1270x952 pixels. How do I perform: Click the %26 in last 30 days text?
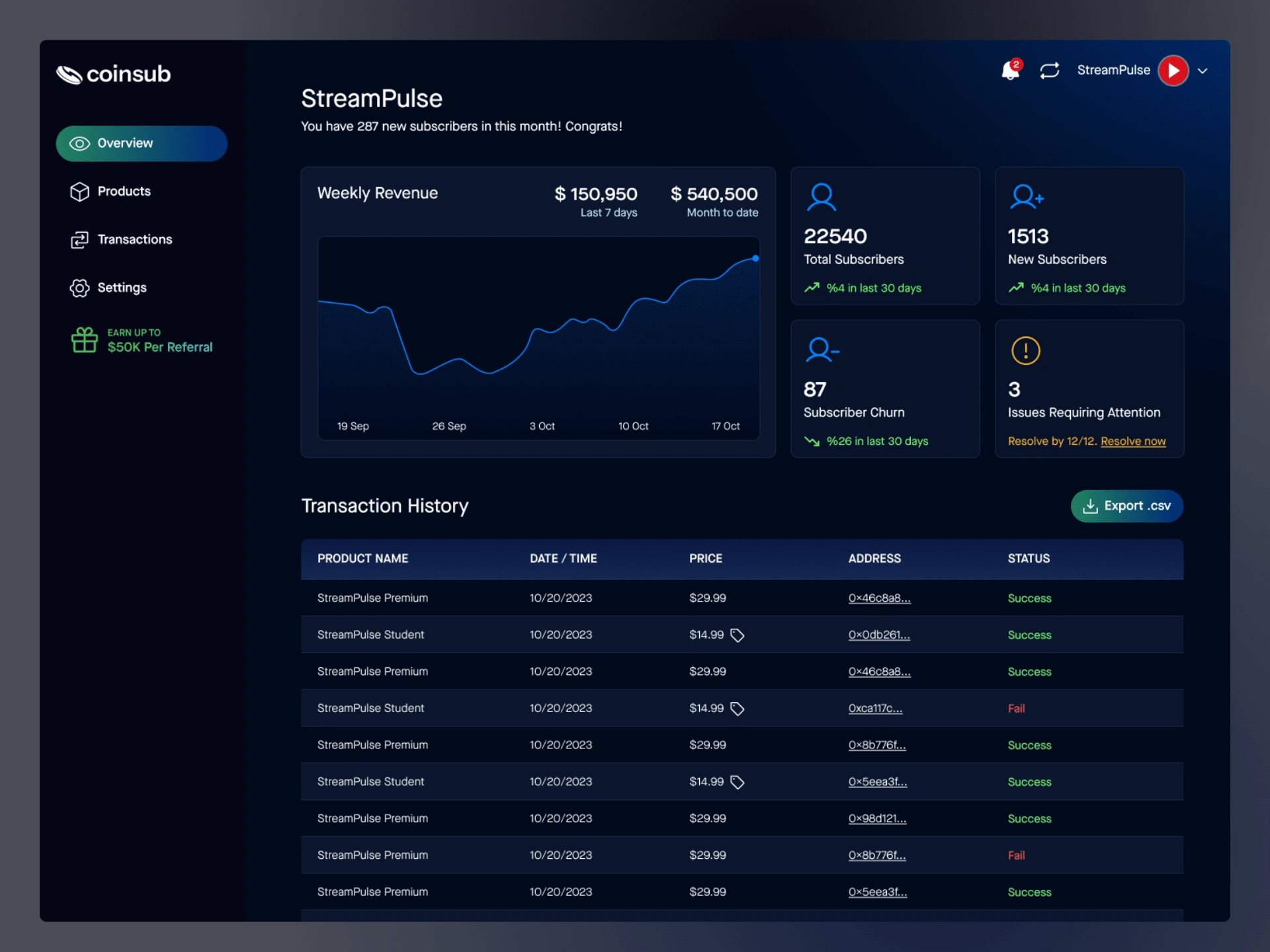pos(877,441)
